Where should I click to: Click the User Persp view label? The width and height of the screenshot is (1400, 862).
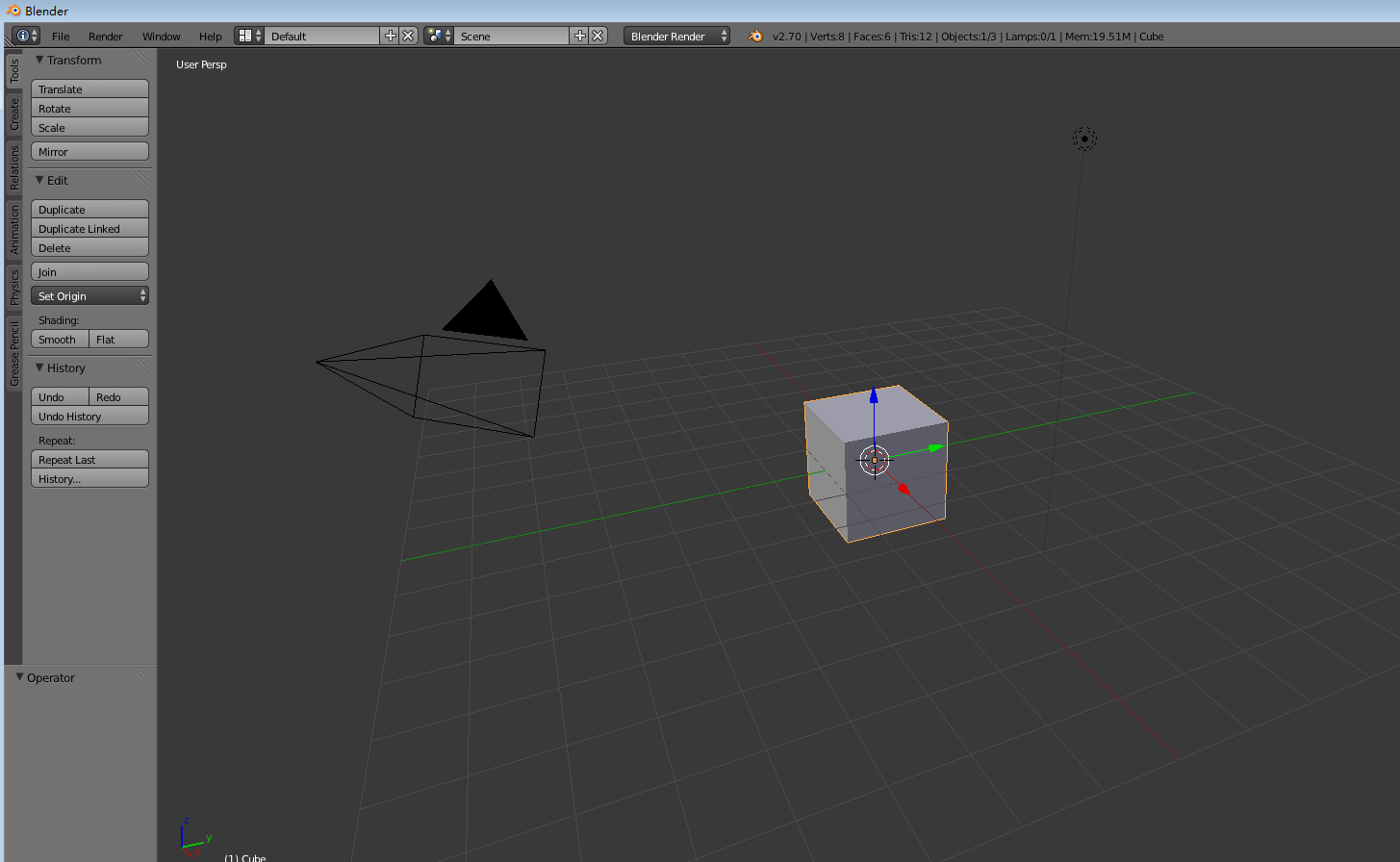tap(201, 64)
